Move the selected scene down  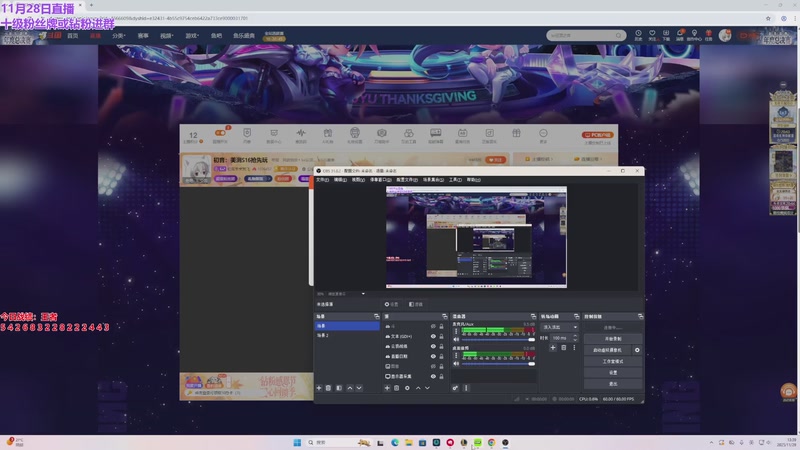(359, 388)
